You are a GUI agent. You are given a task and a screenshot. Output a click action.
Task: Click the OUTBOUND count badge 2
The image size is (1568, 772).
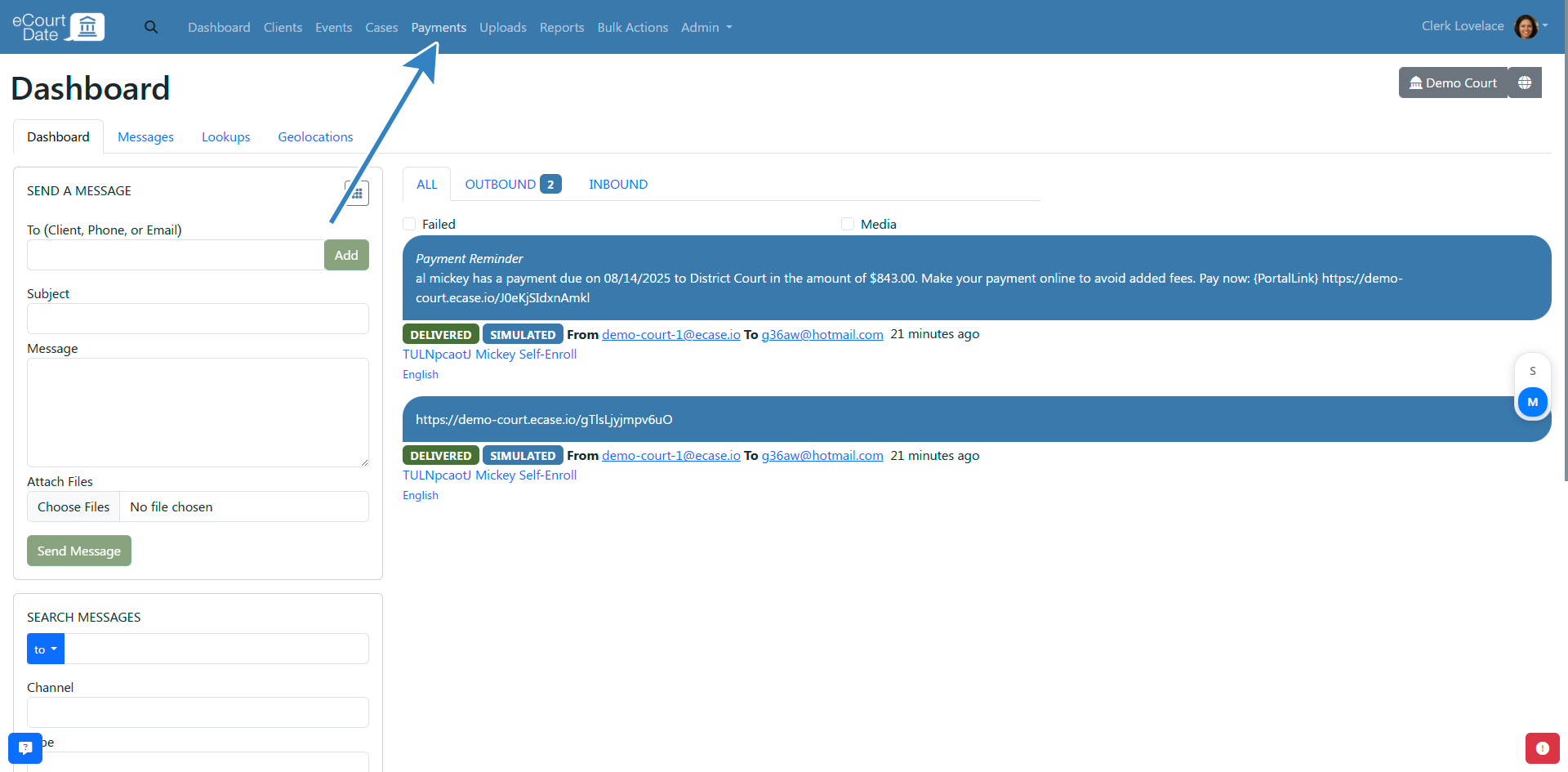[x=550, y=184]
